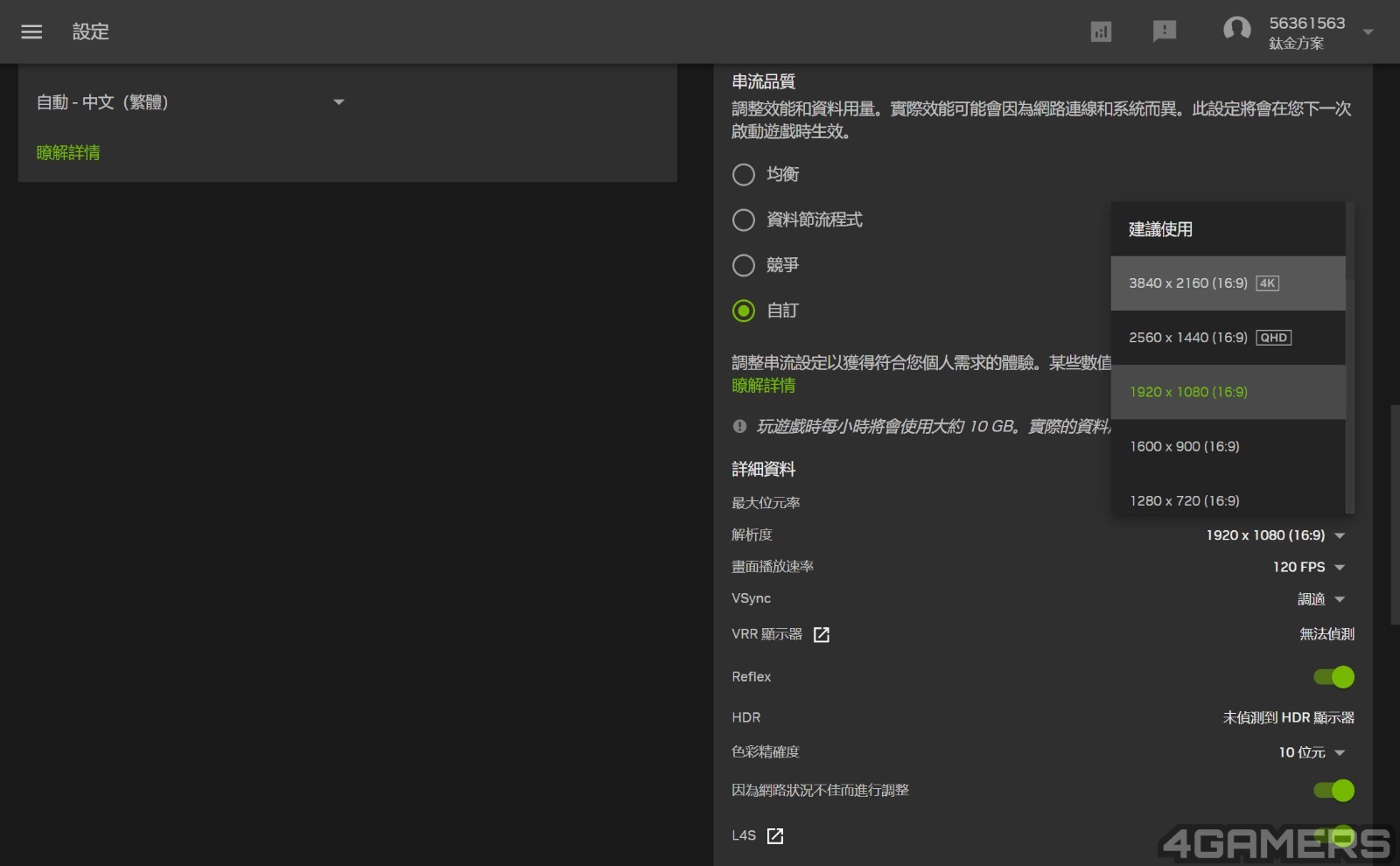Screen dimensions: 1400x866
Task: Click the settings page vertical scrollbar
Action: [x=1395, y=513]
